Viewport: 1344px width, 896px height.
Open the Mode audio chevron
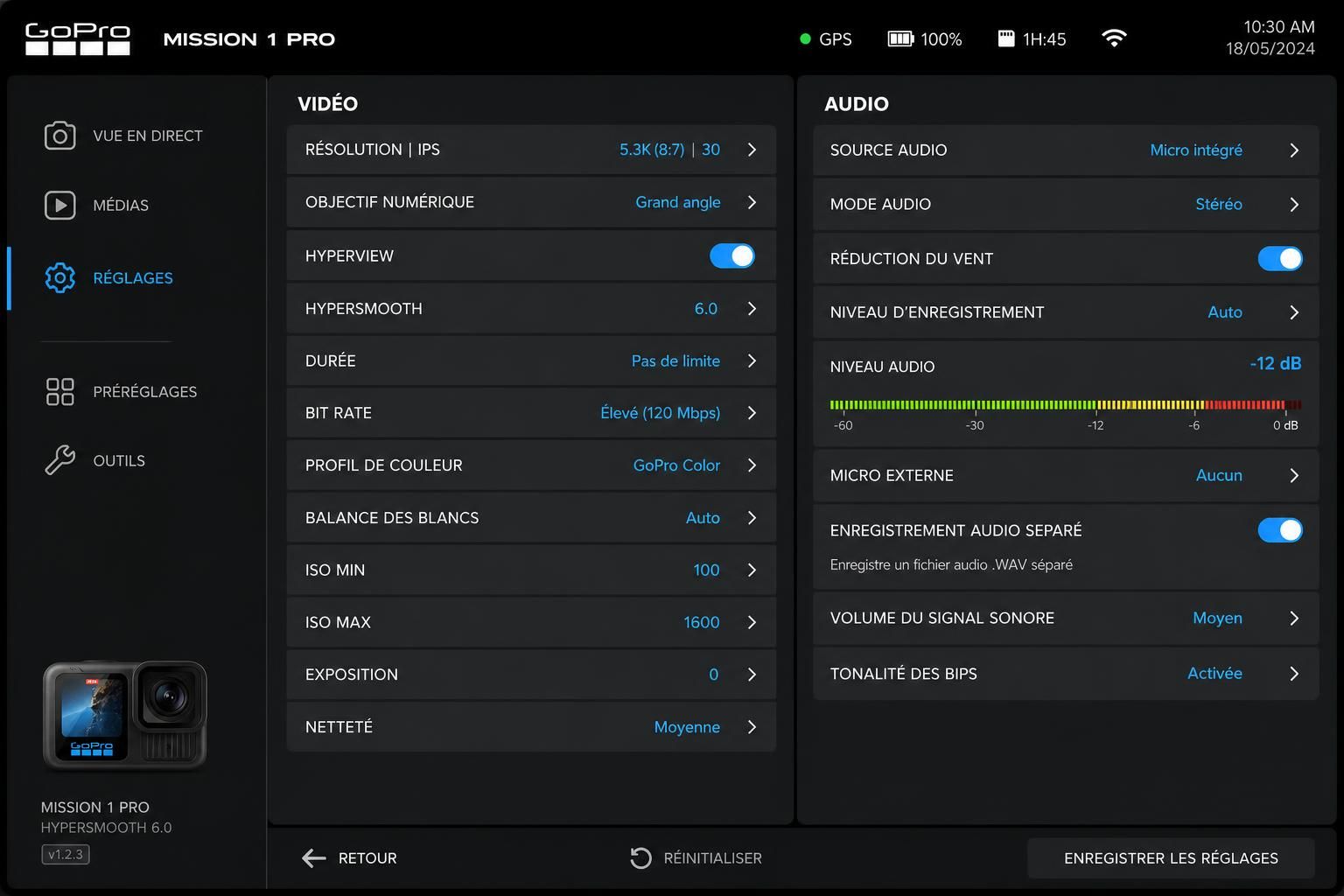(1294, 205)
